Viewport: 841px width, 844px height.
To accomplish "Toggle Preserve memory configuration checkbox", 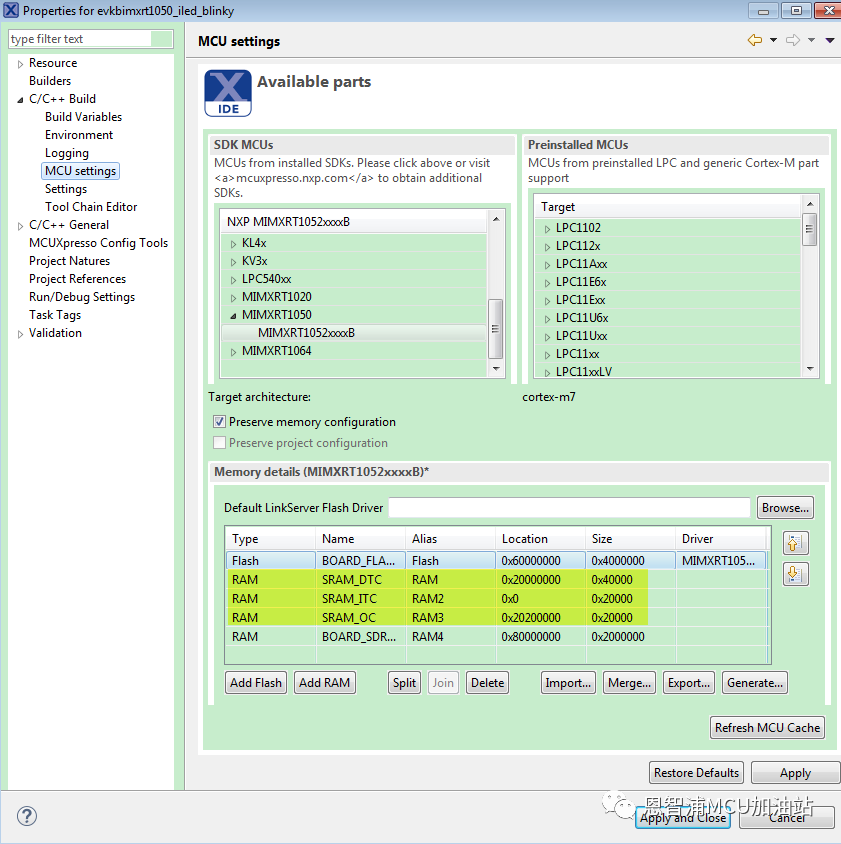I will [219, 421].
